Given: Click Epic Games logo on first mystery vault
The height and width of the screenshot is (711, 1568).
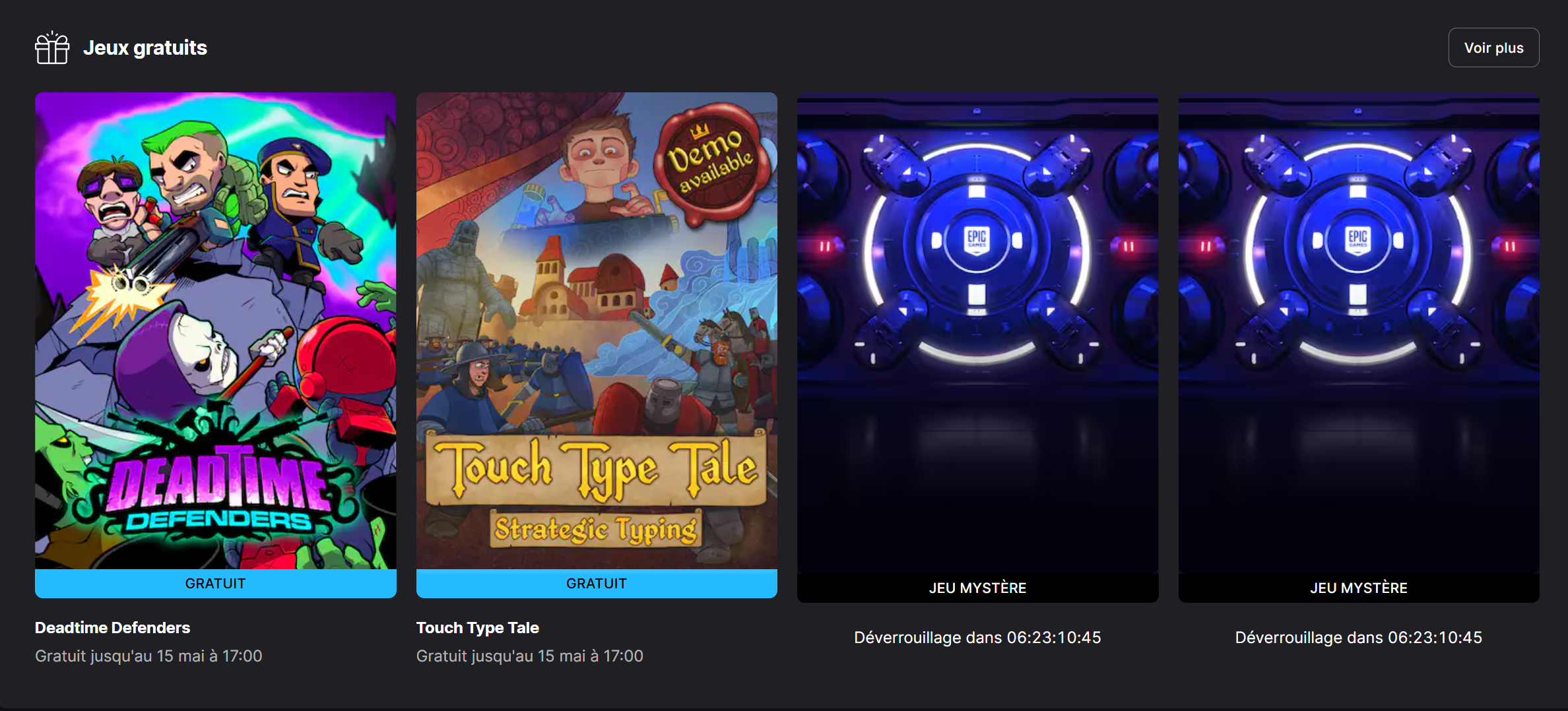Looking at the screenshot, I should point(977,240).
